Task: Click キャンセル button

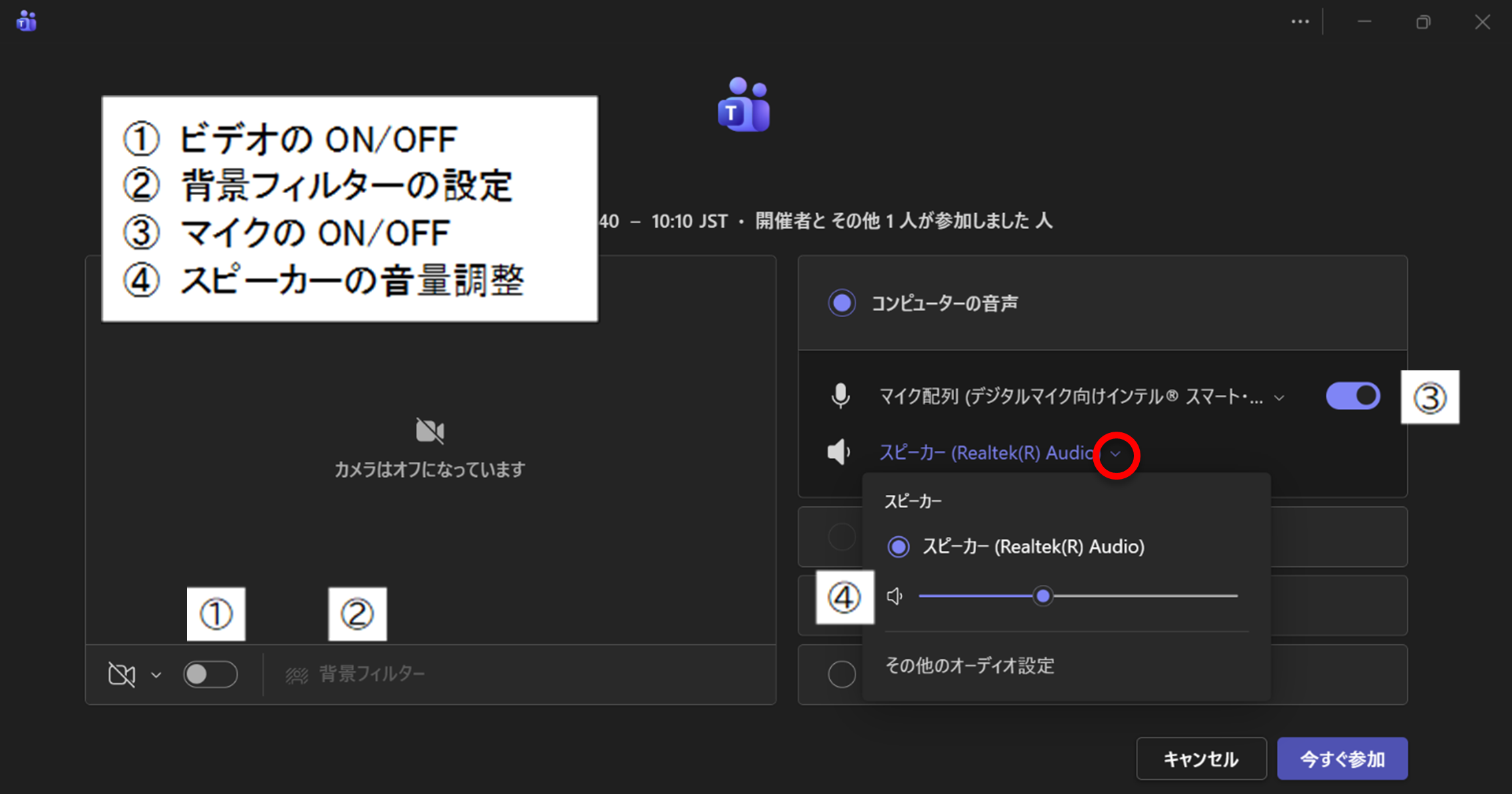Action: (x=1200, y=759)
